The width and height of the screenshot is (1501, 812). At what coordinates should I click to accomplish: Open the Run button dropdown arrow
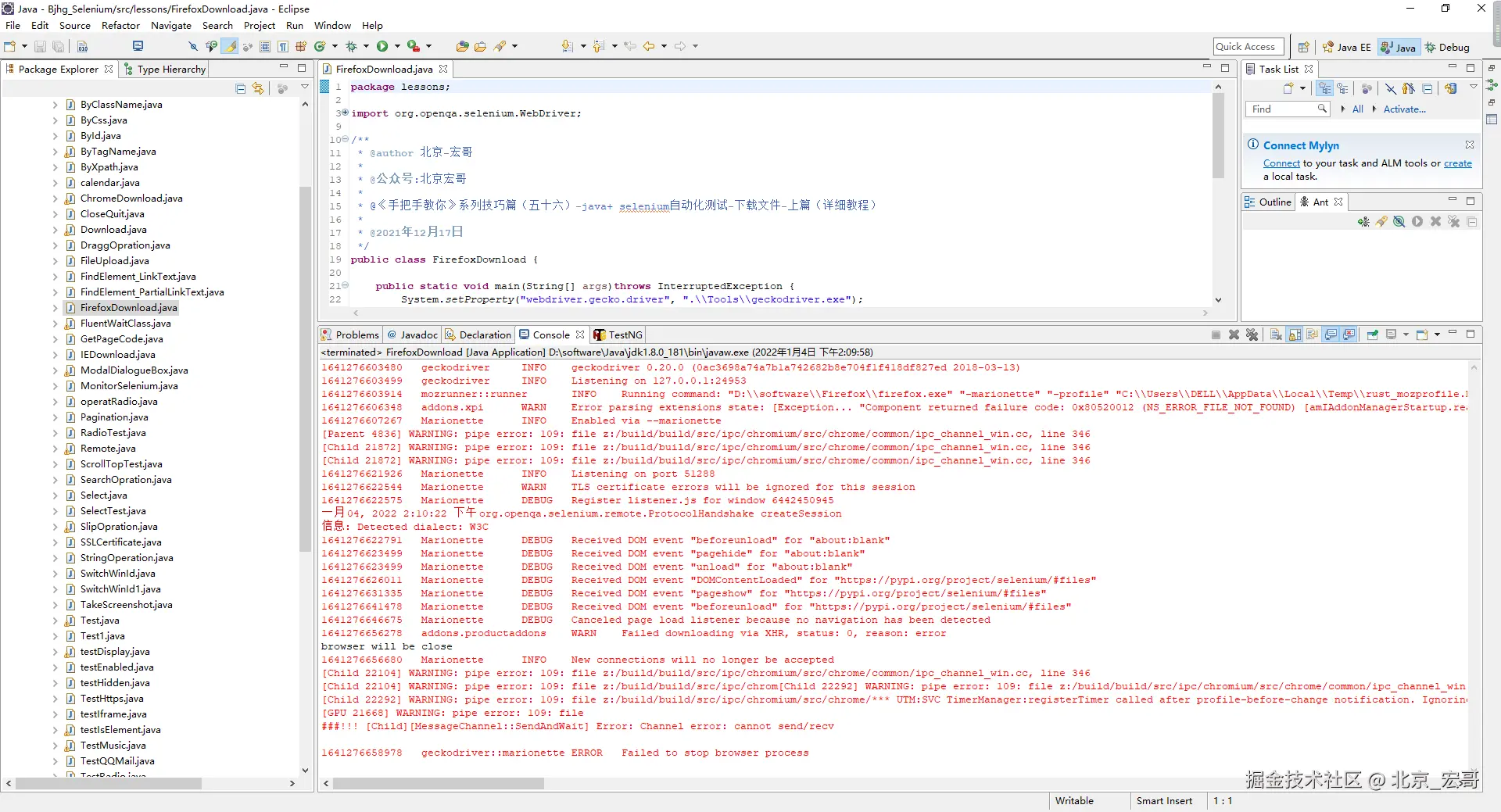tap(396, 47)
